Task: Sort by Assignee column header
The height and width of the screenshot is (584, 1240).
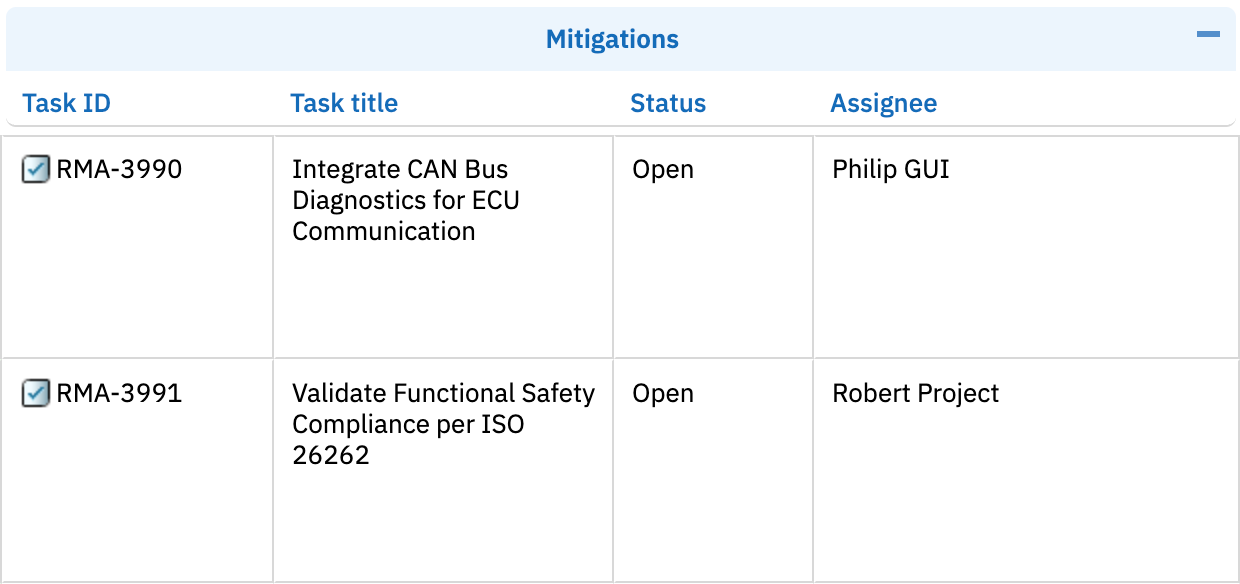Action: (884, 103)
